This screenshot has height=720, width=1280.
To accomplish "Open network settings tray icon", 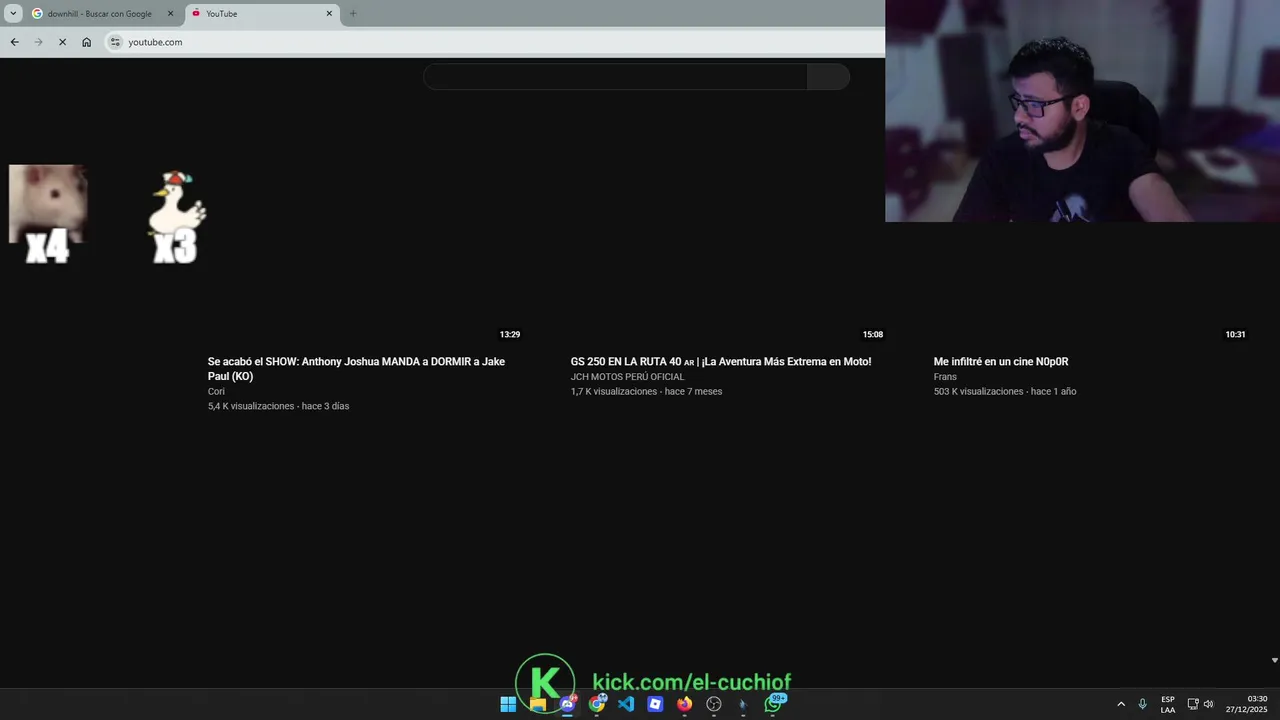I will pos(1193,704).
